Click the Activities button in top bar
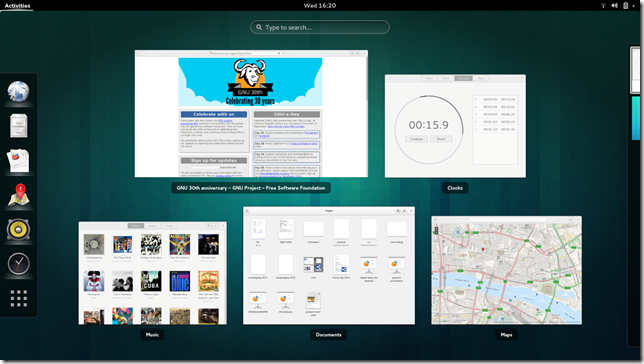 tap(17, 5)
